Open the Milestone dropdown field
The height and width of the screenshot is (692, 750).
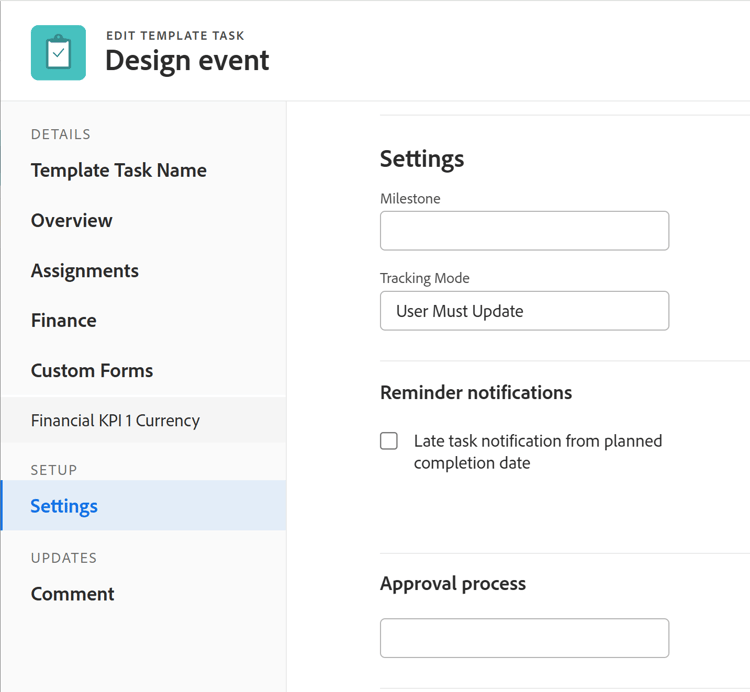(x=524, y=231)
